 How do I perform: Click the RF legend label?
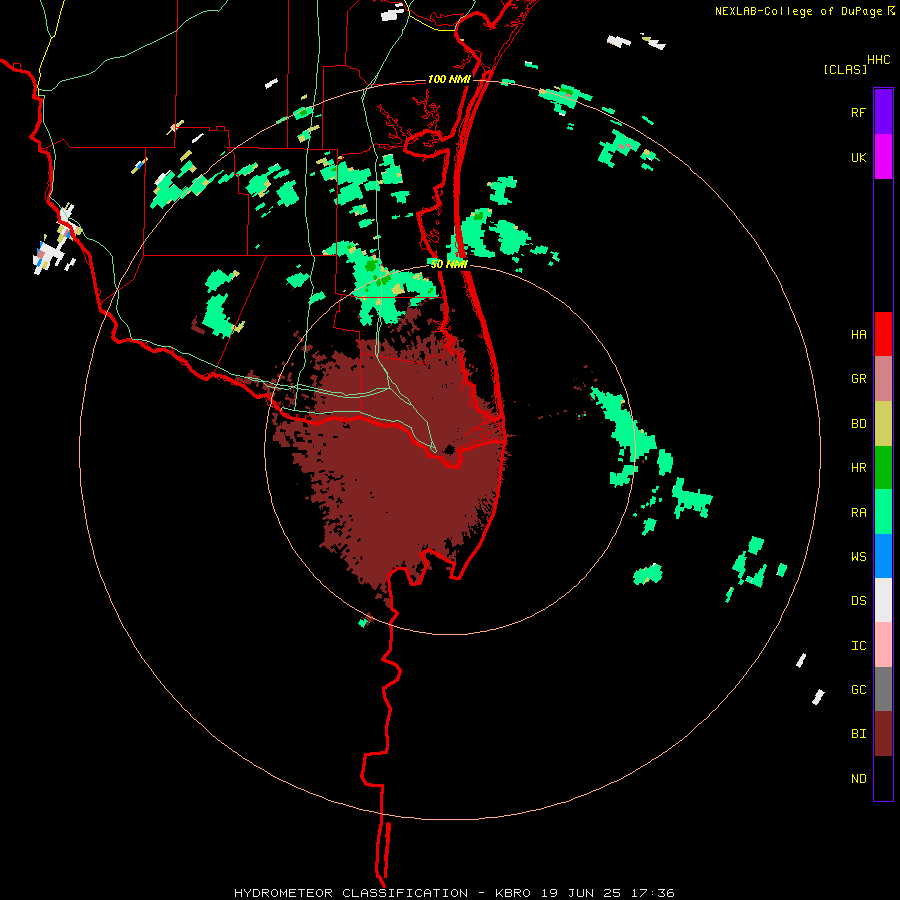(858, 112)
